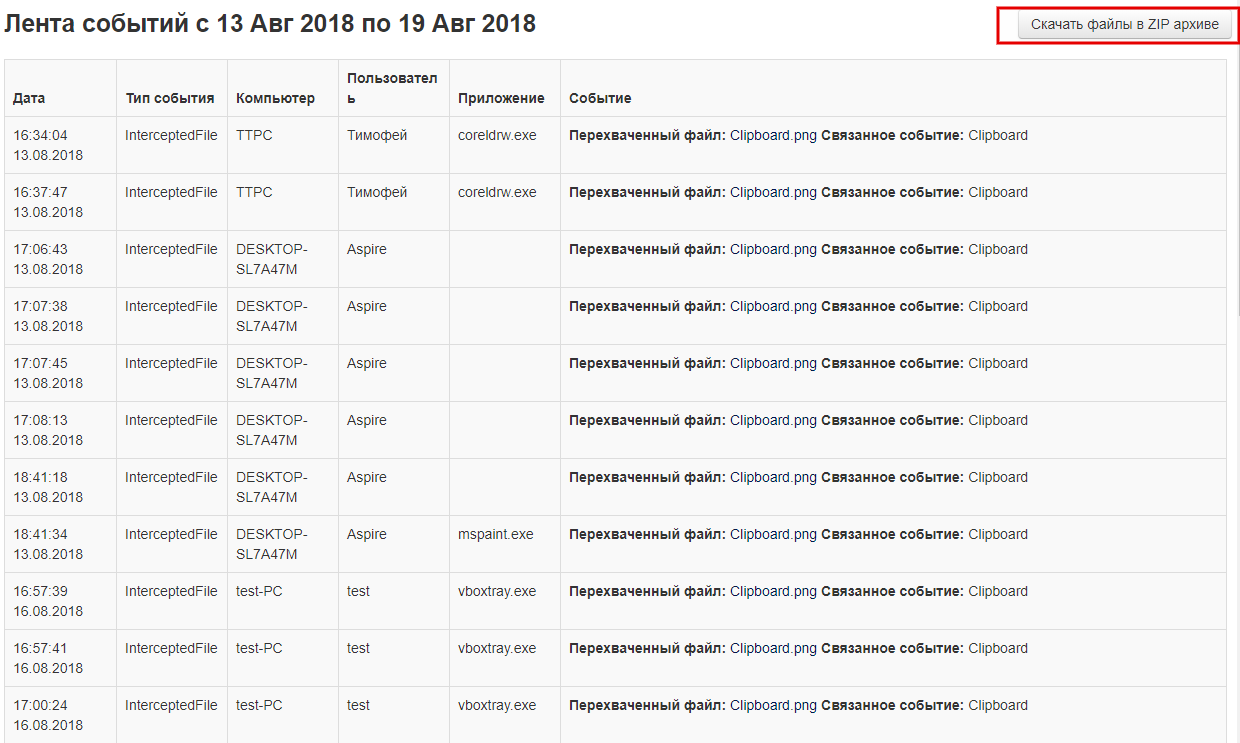This screenshot has width=1240, height=743.
Task: Click the 18:41:18 Aspire event row
Action: pyautogui.click(x=615, y=487)
